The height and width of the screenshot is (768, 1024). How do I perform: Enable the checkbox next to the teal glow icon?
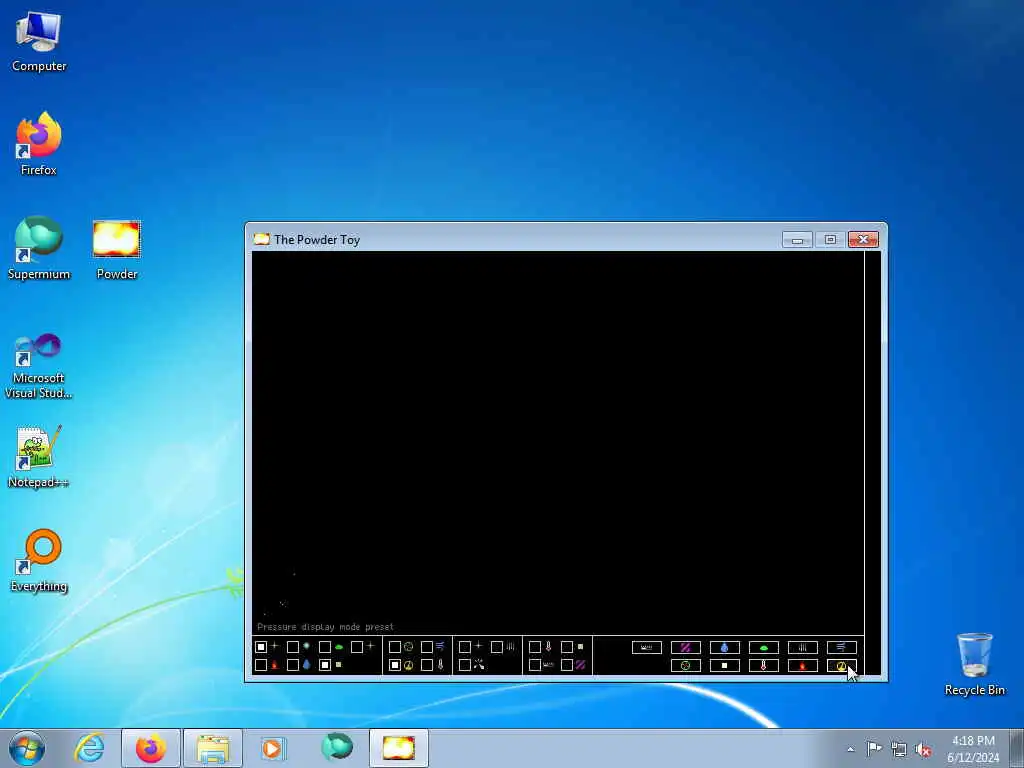point(293,647)
